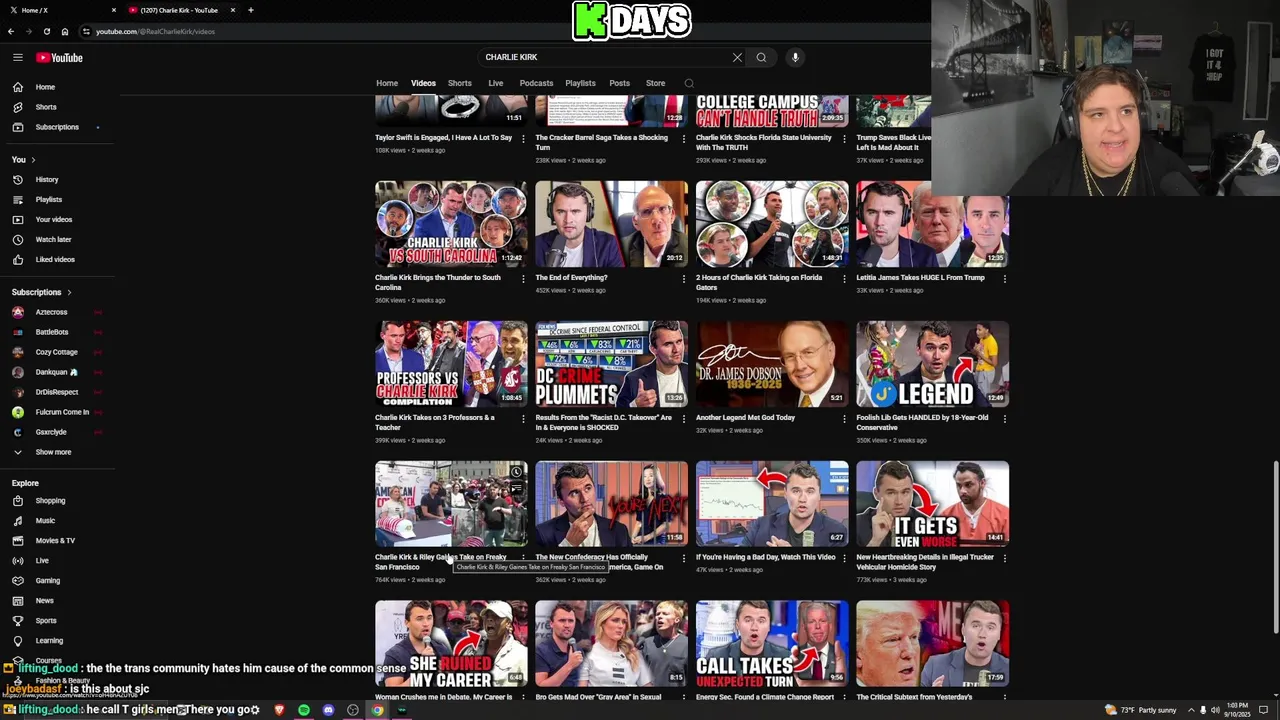1280x720 pixels.
Task: Go back in browser history
Action: [11, 31]
